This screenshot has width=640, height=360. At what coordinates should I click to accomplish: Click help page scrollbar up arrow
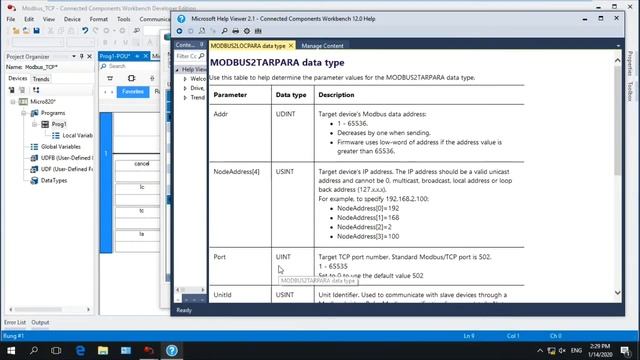point(618,60)
